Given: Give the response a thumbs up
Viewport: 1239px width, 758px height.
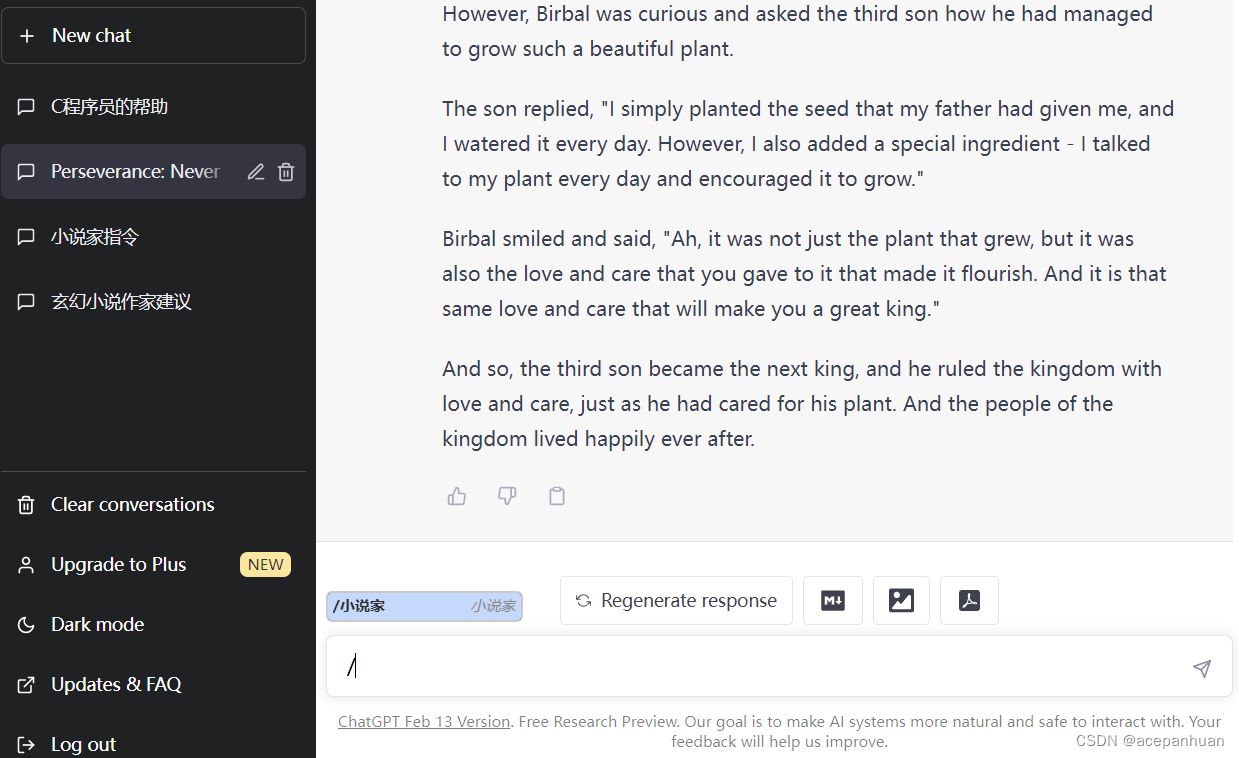Looking at the screenshot, I should click(457, 496).
